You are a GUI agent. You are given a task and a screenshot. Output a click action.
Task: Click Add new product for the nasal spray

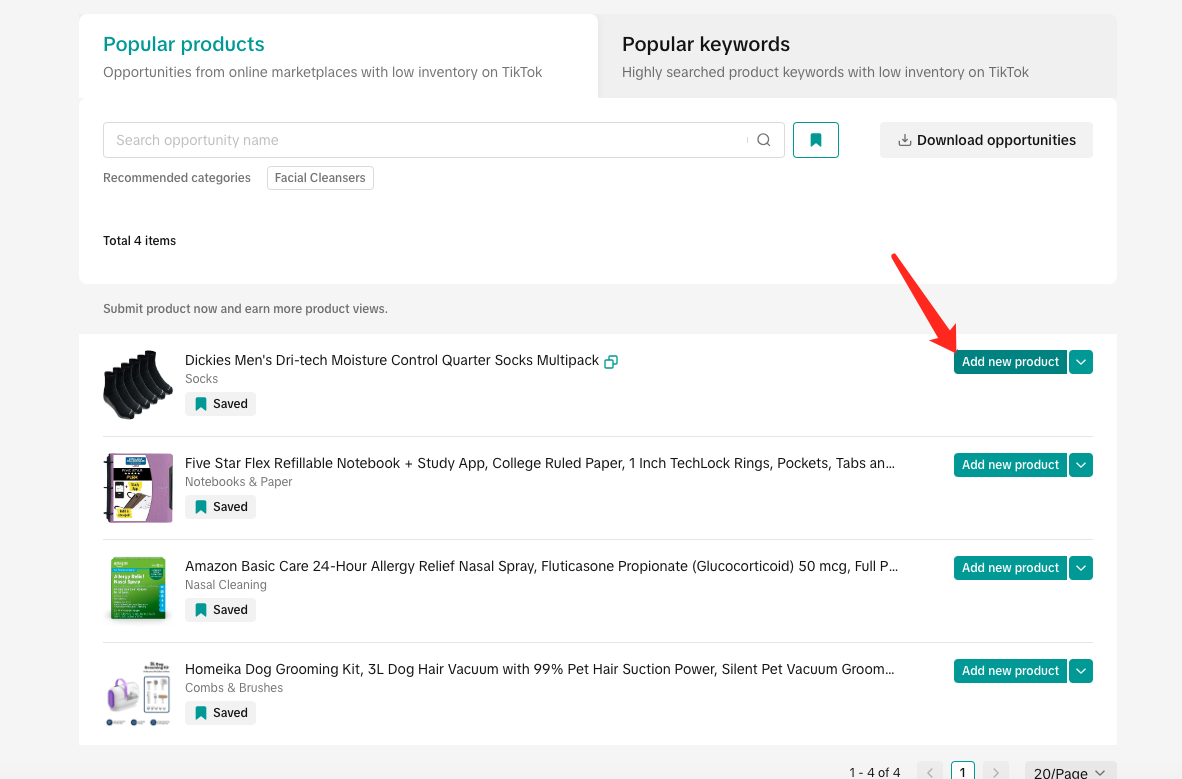point(1010,568)
